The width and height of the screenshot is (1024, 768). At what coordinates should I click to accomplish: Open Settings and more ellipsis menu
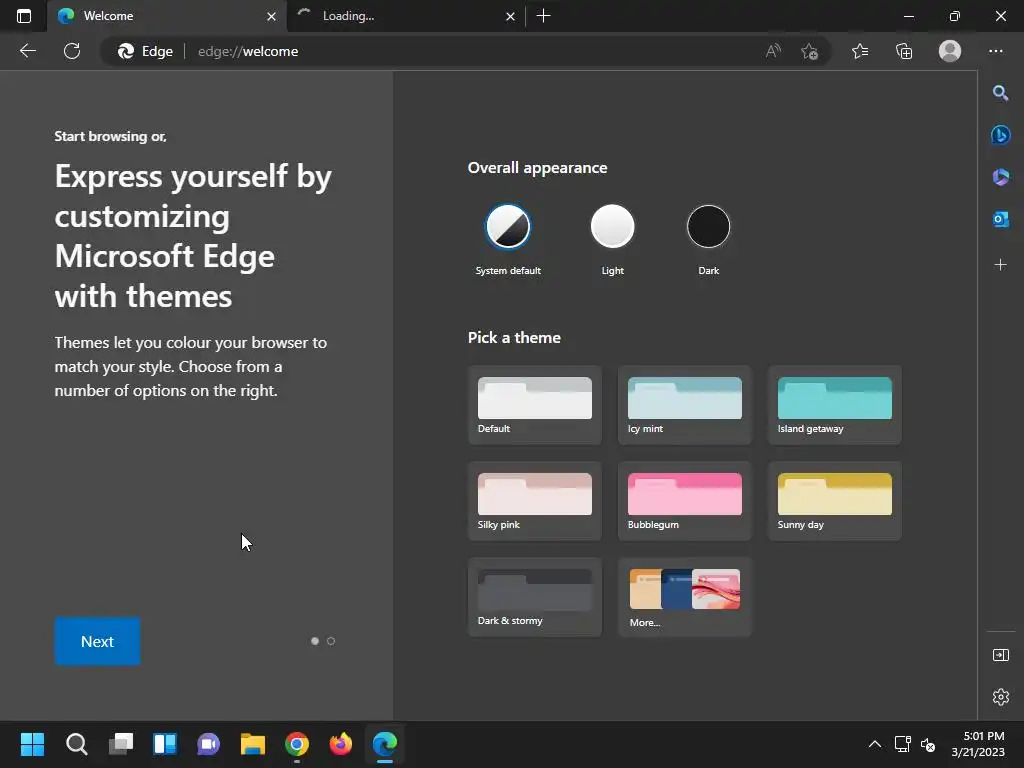pos(996,51)
